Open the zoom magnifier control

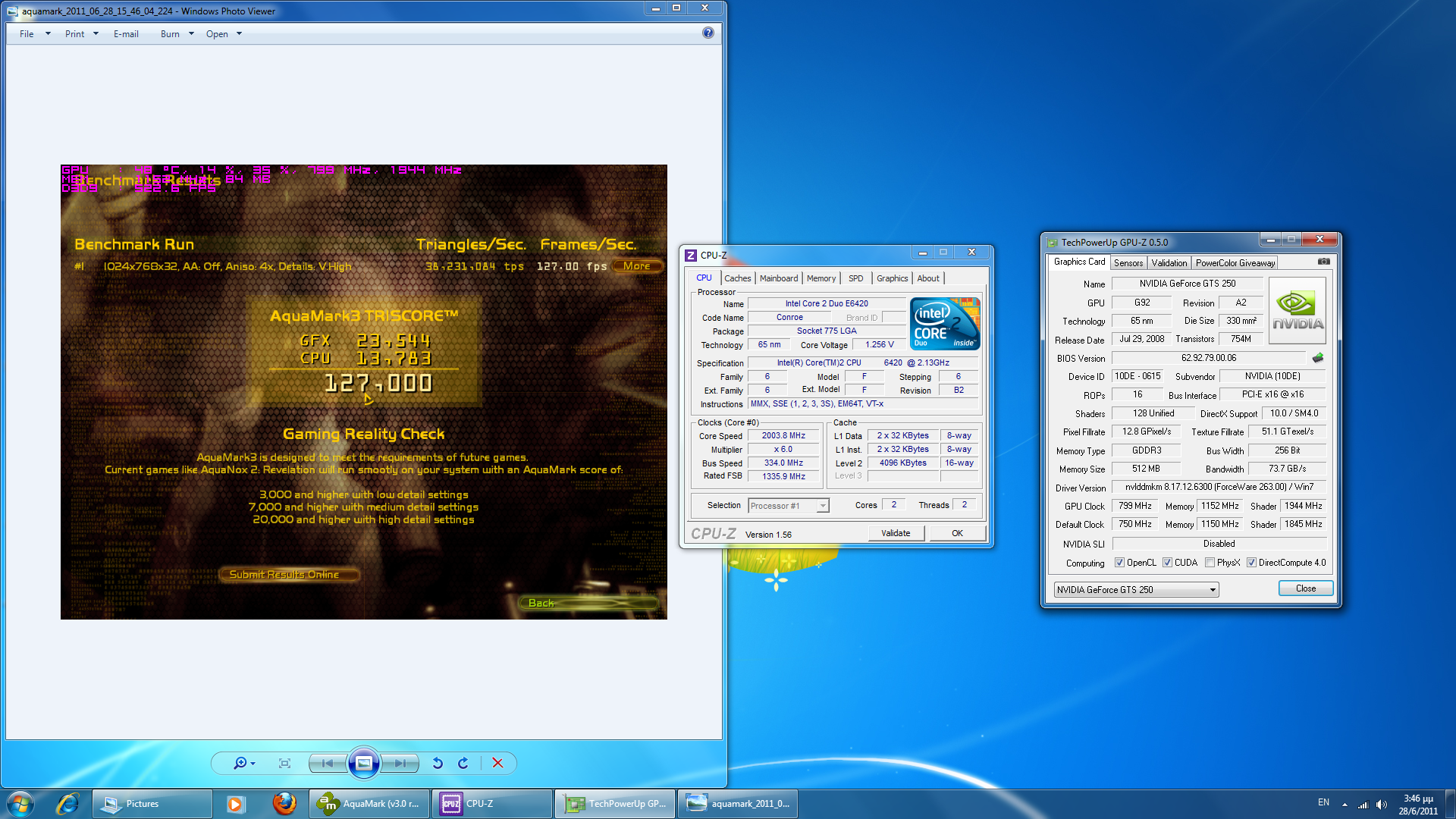click(x=243, y=763)
